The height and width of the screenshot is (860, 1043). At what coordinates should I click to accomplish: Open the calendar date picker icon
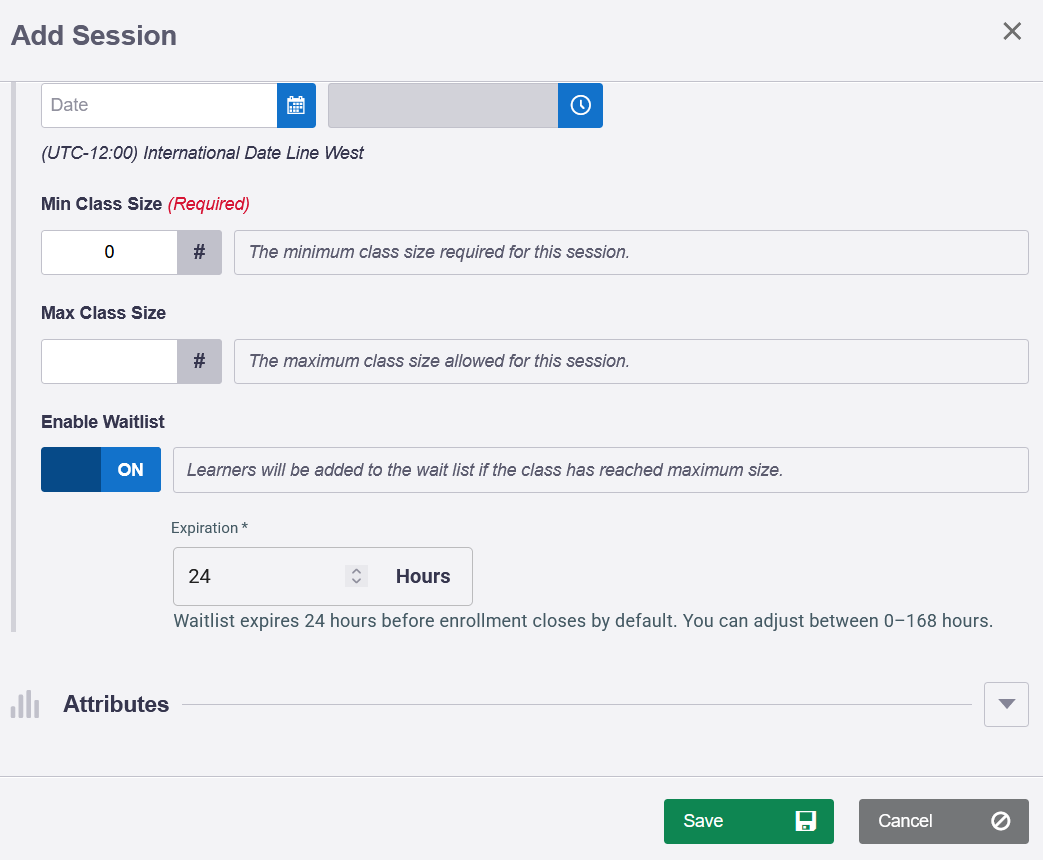295,105
